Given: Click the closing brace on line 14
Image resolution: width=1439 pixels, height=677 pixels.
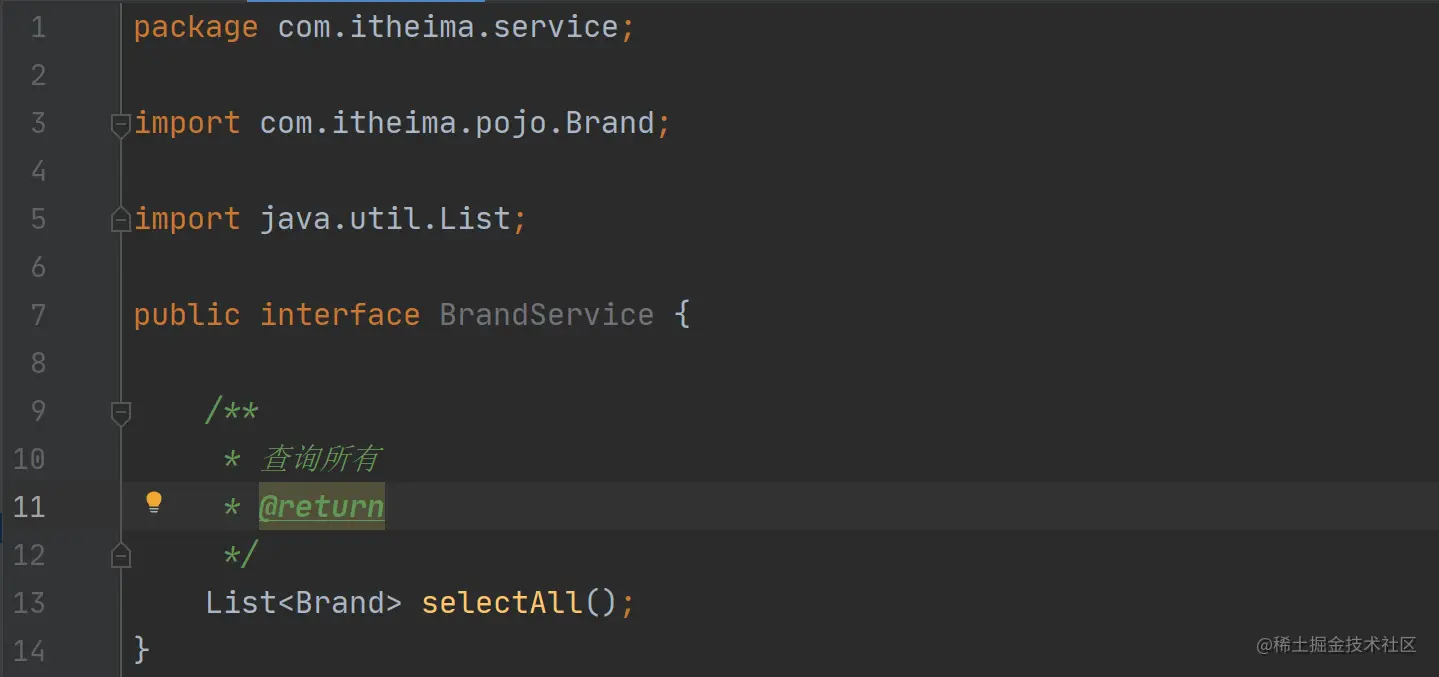Looking at the screenshot, I should 141,650.
